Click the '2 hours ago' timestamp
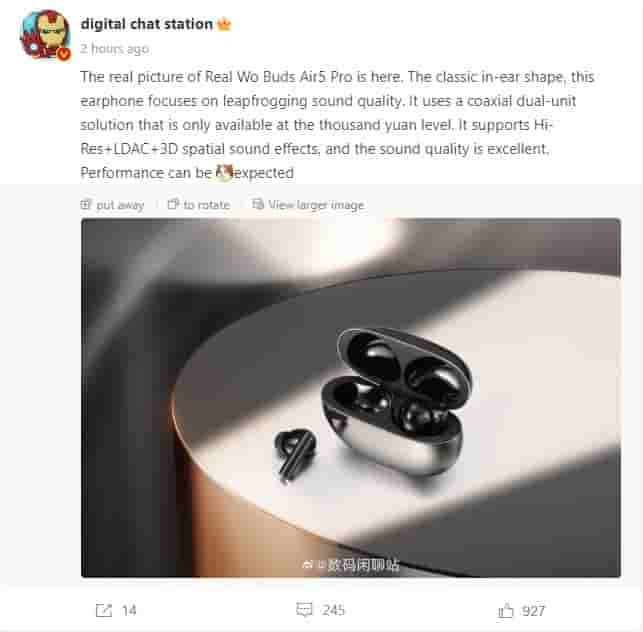Image resolution: width=643 pixels, height=632 pixels. click(x=114, y=49)
